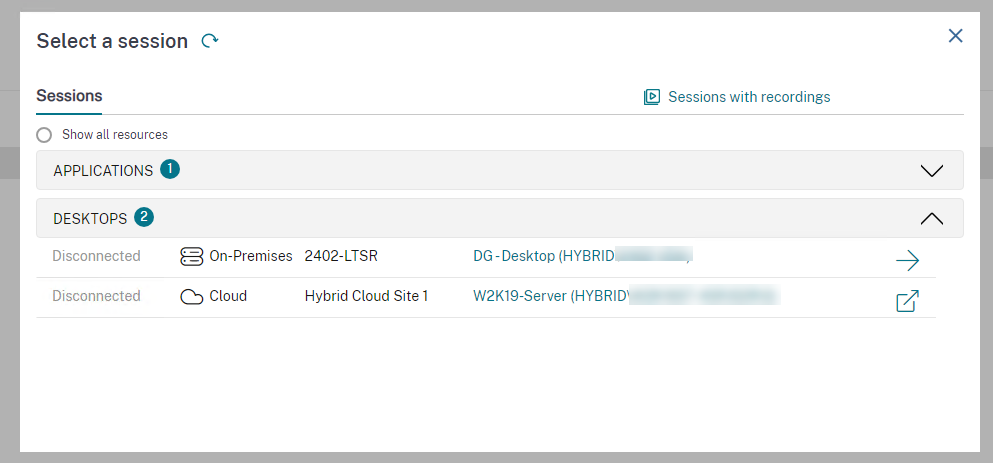The height and width of the screenshot is (463, 993).
Task: Click the arrow icon for DG-Desktop session
Action: [907, 261]
